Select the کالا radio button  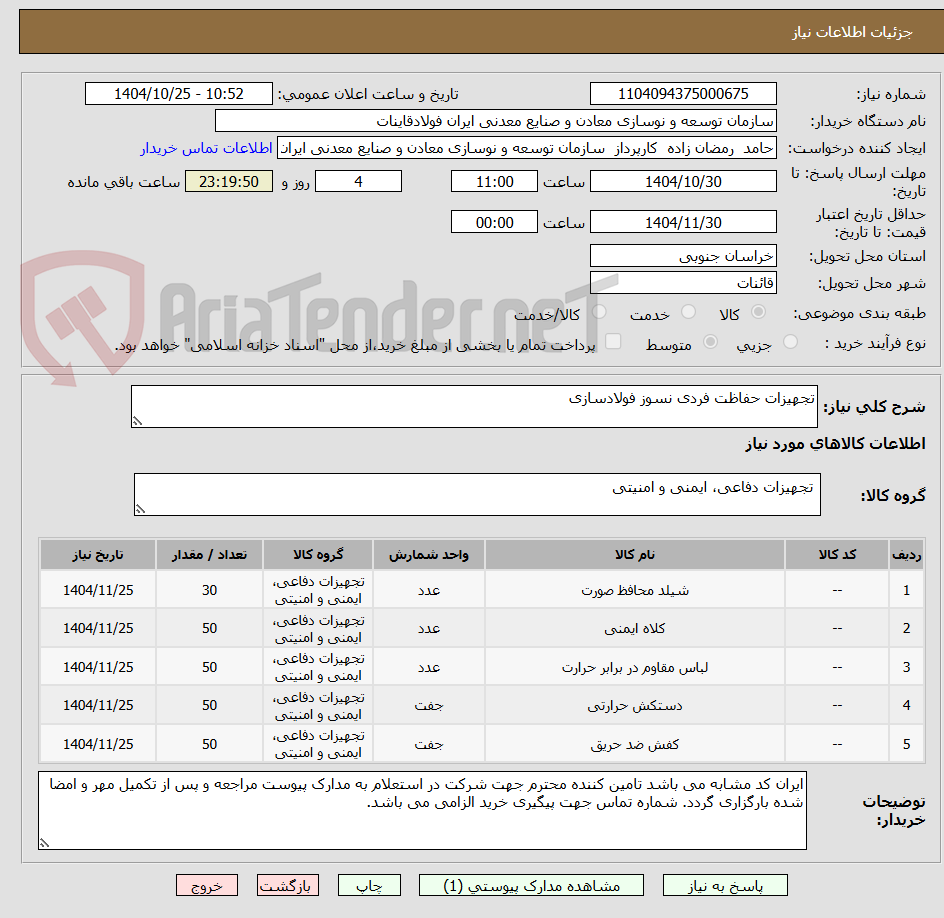click(759, 312)
